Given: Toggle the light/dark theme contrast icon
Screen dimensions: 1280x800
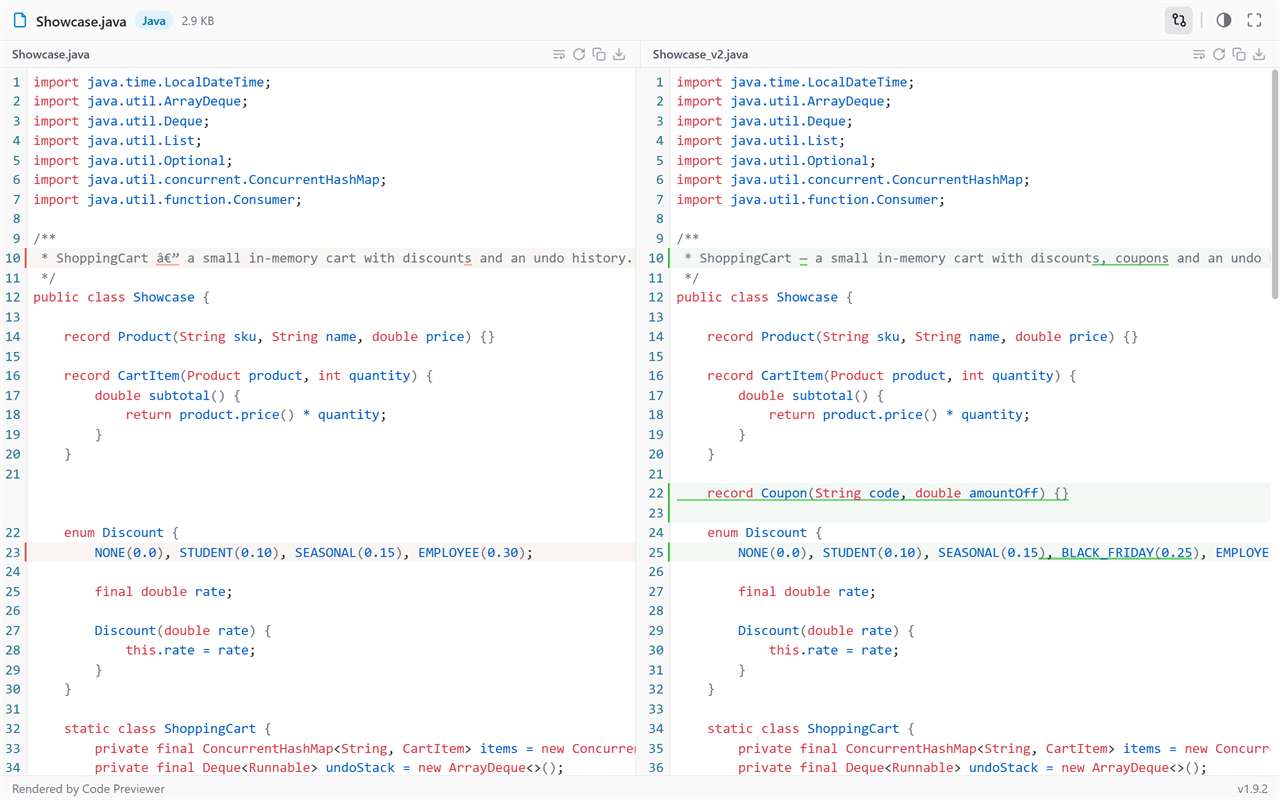Looking at the screenshot, I should pos(1224,20).
